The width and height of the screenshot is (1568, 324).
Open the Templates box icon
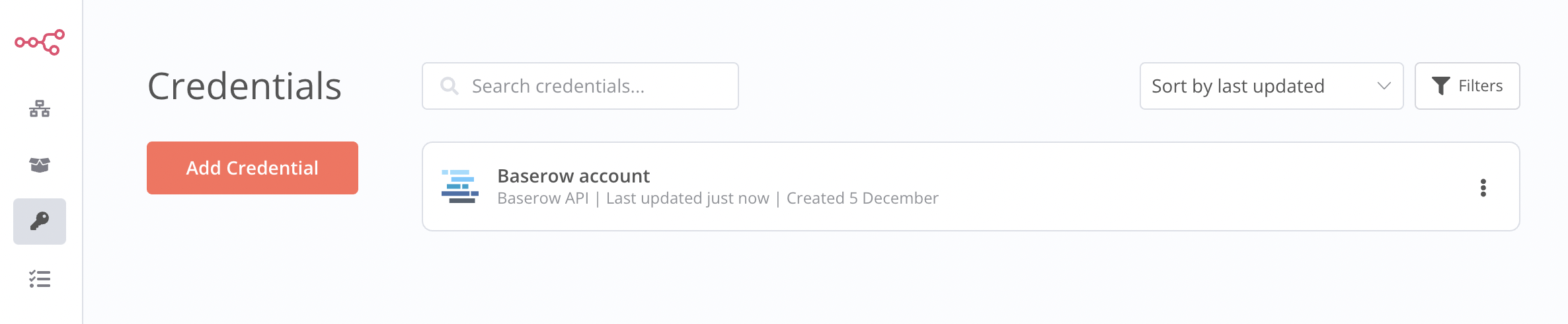(40, 165)
